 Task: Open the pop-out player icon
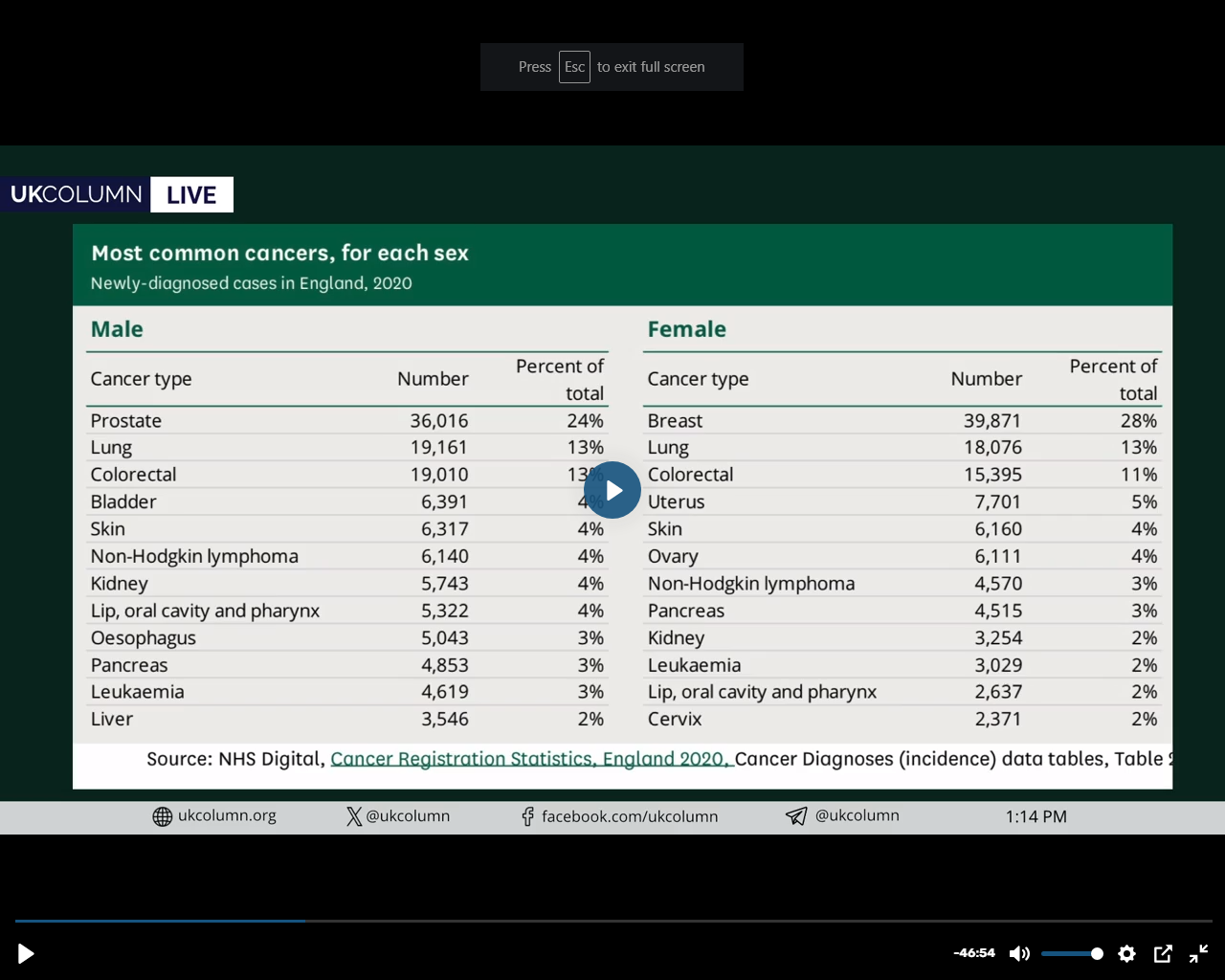coord(1163,953)
